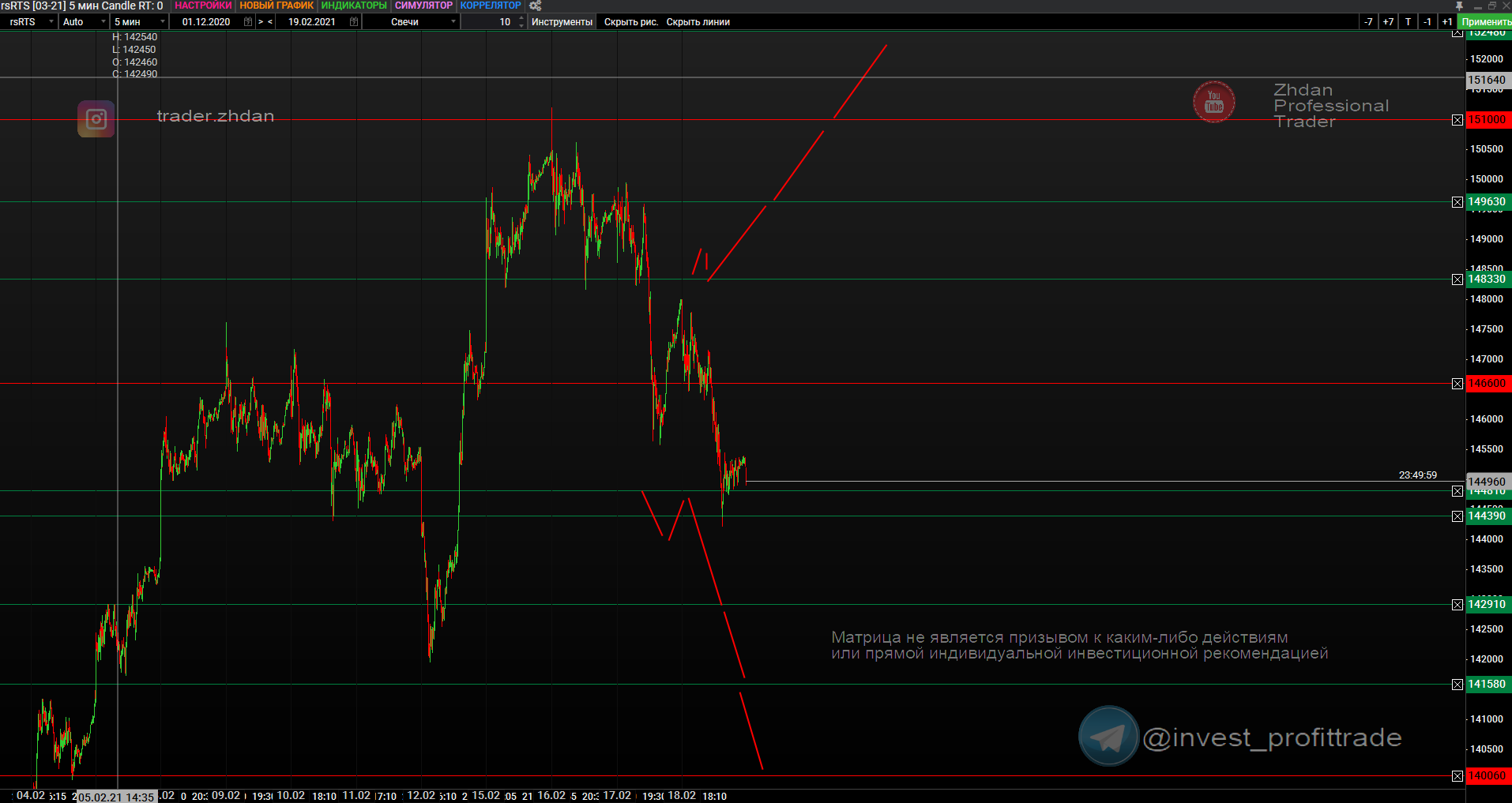Remove the 141580 level line via X box
This screenshot has width=1512, height=803.
[1457, 685]
